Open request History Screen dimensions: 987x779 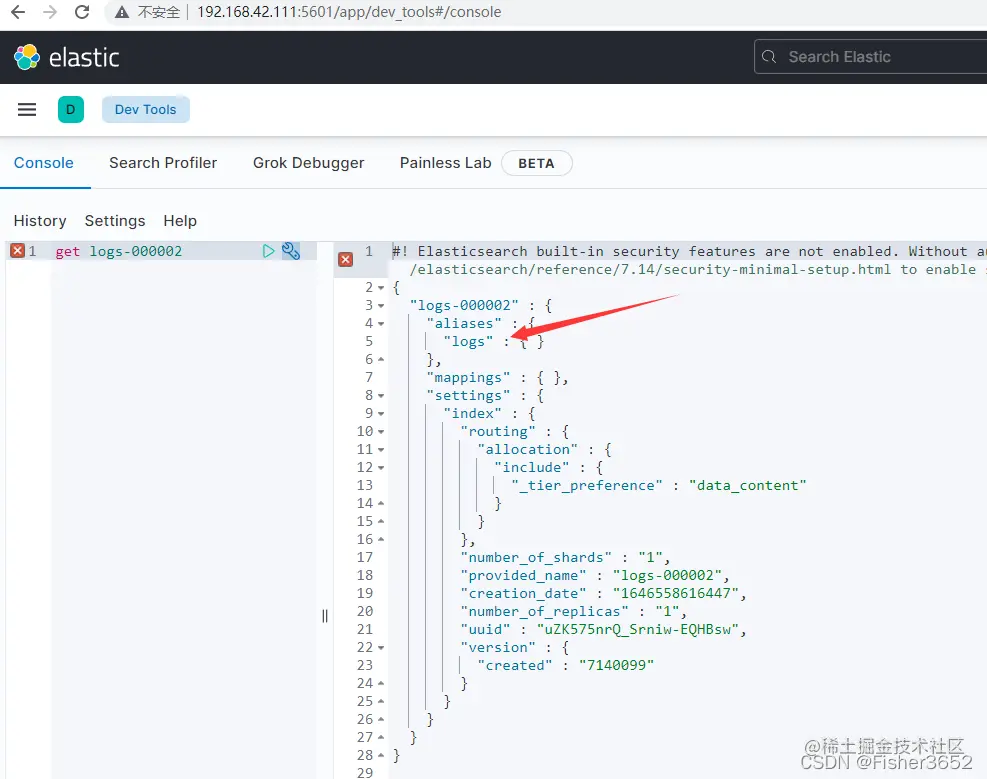tap(40, 221)
